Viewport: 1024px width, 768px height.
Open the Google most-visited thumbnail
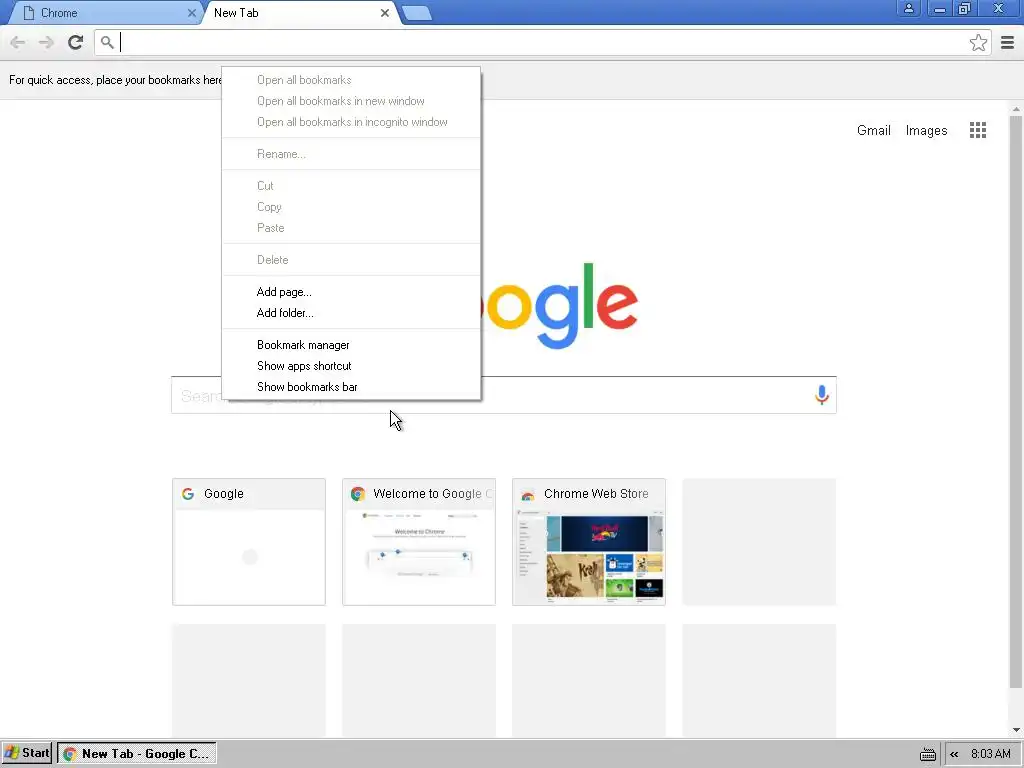(249, 542)
